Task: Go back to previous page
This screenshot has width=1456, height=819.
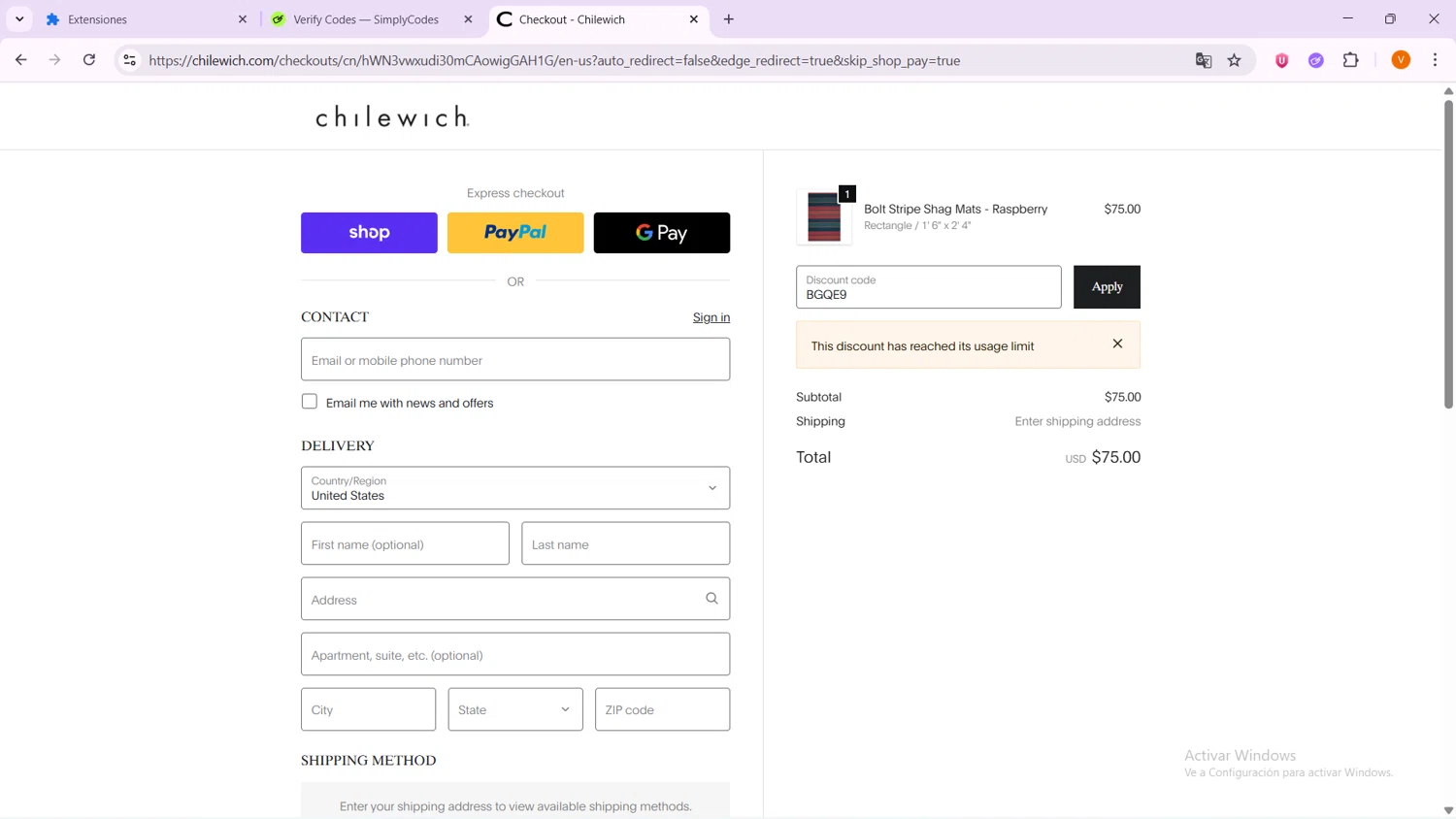Action: point(21,60)
